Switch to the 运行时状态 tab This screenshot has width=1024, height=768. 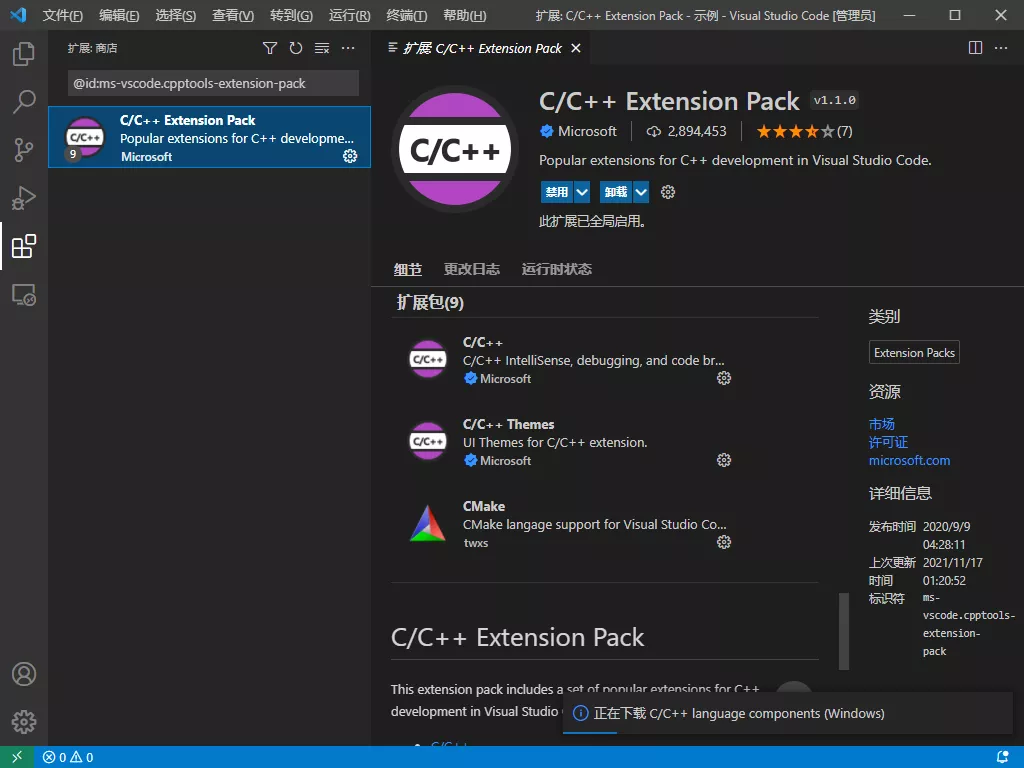(556, 269)
